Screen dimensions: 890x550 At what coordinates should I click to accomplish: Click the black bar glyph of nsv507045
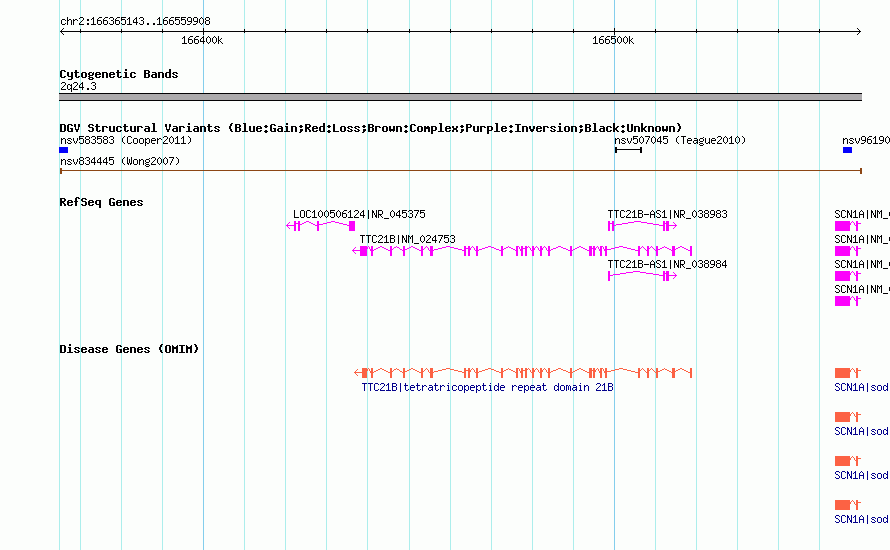[628, 150]
